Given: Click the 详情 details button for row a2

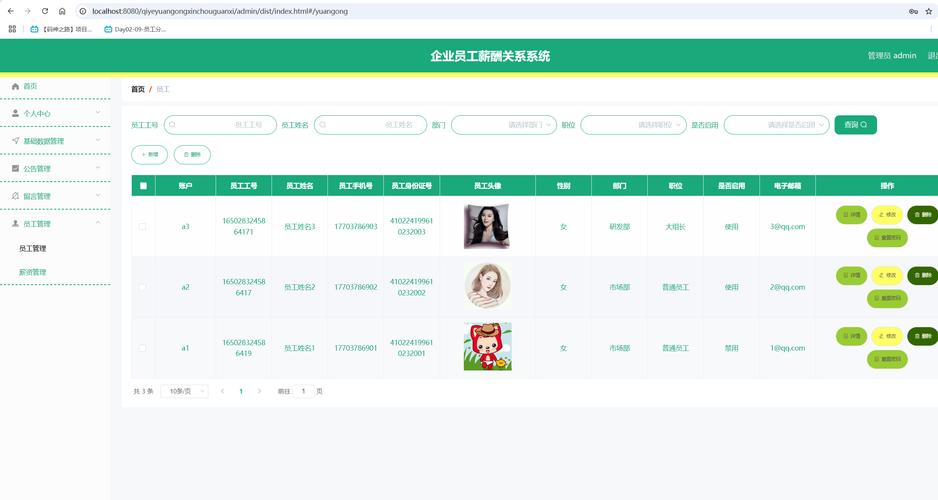Looking at the screenshot, I should click(x=851, y=275).
